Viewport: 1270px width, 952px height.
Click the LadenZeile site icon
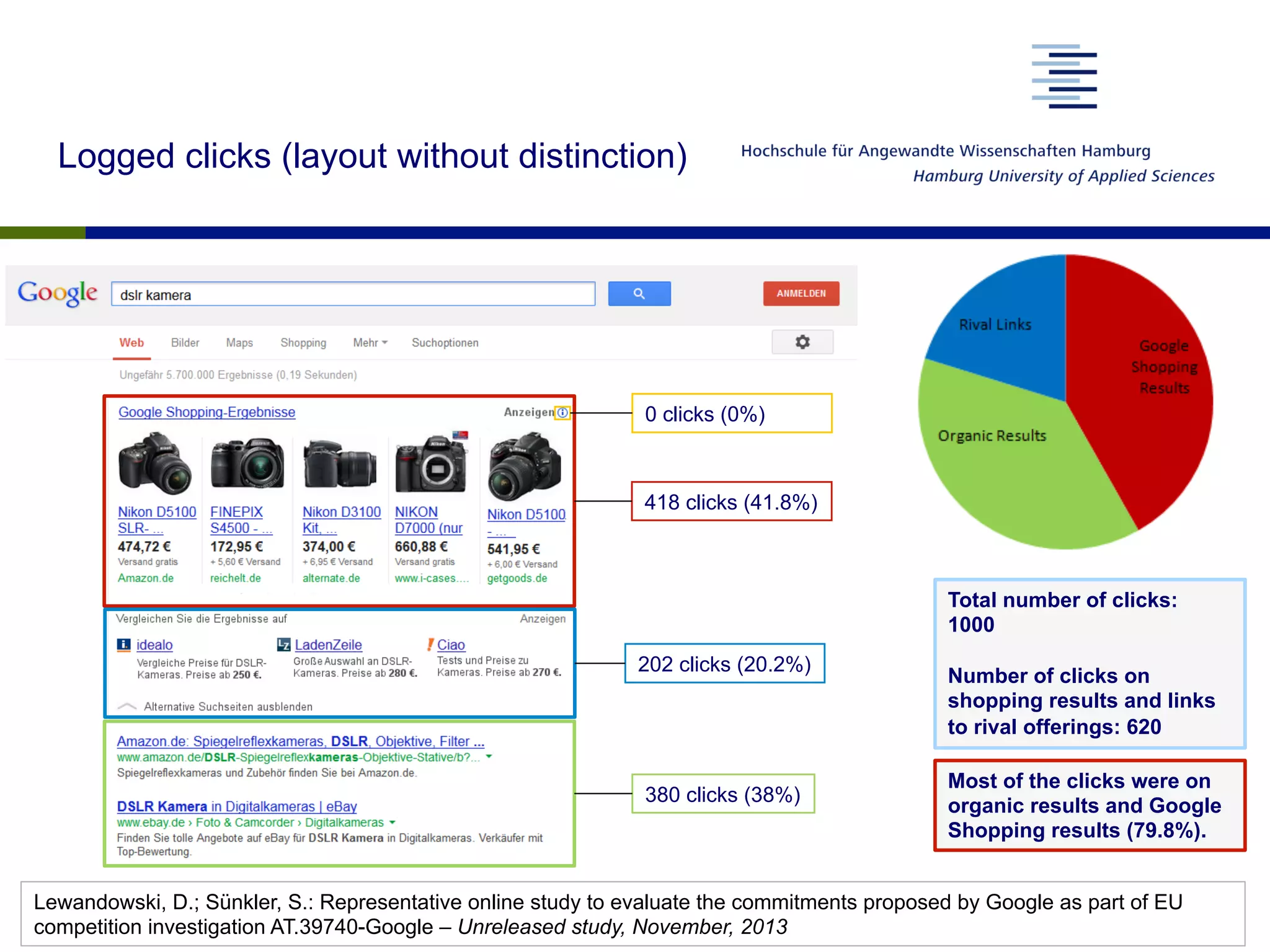click(283, 645)
